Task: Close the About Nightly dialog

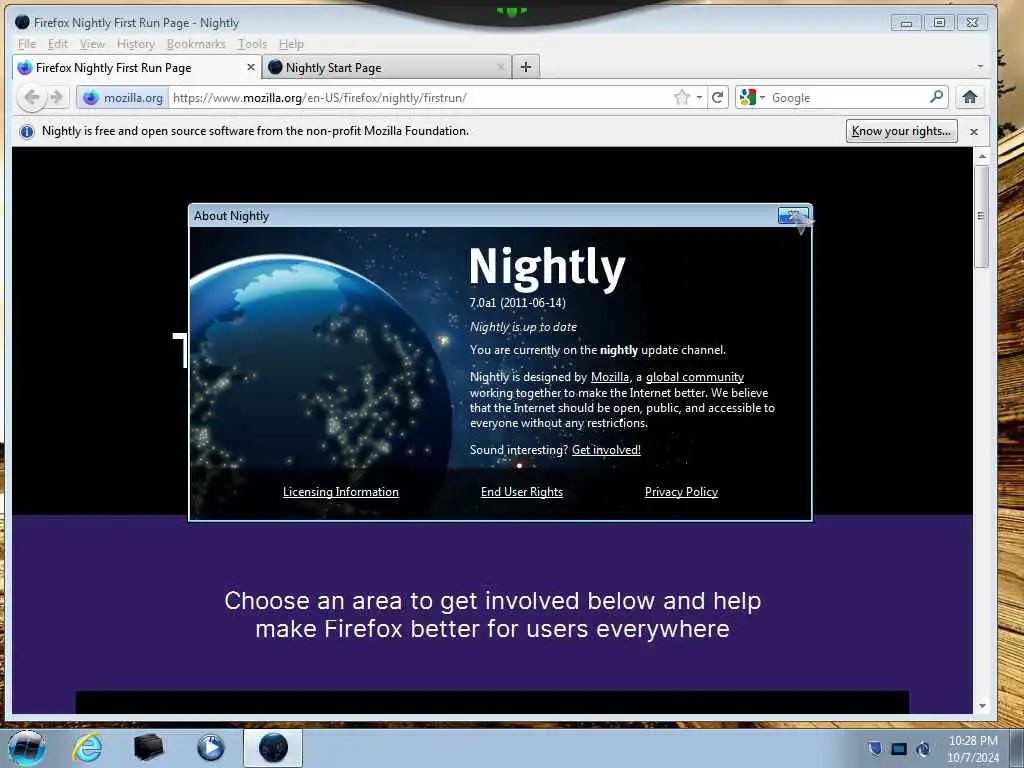Action: (793, 215)
